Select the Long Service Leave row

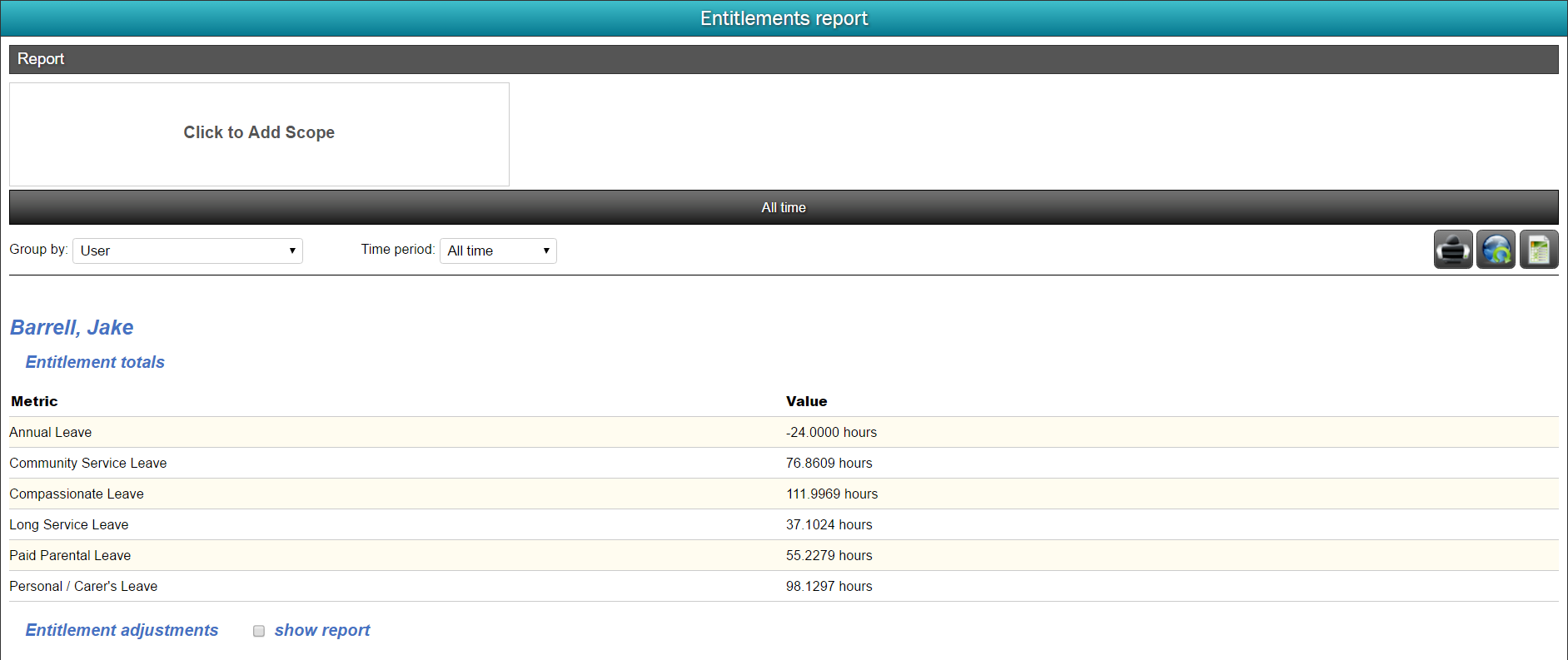point(784,524)
